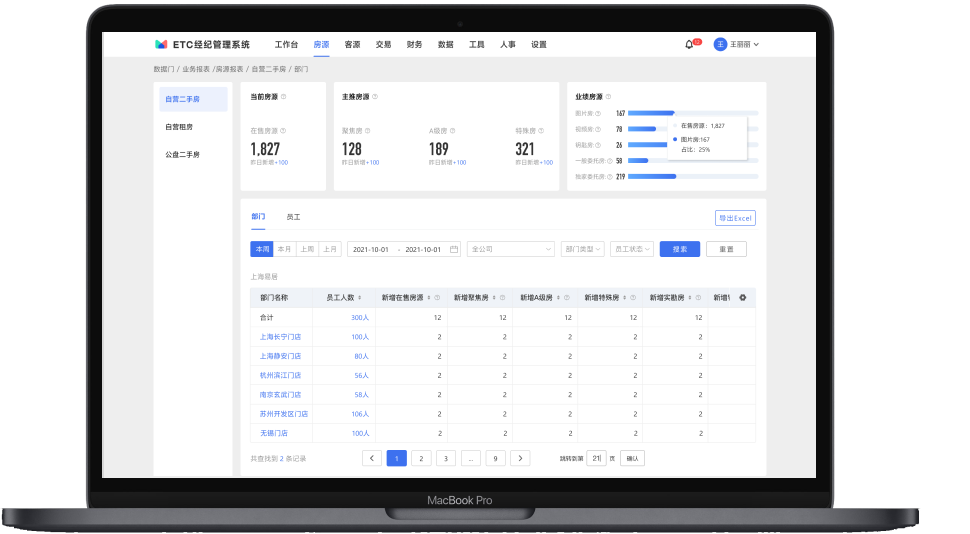Screen dimensions: 970x534
Task: Click the user avatar 王丽丽
Action: click(720, 45)
